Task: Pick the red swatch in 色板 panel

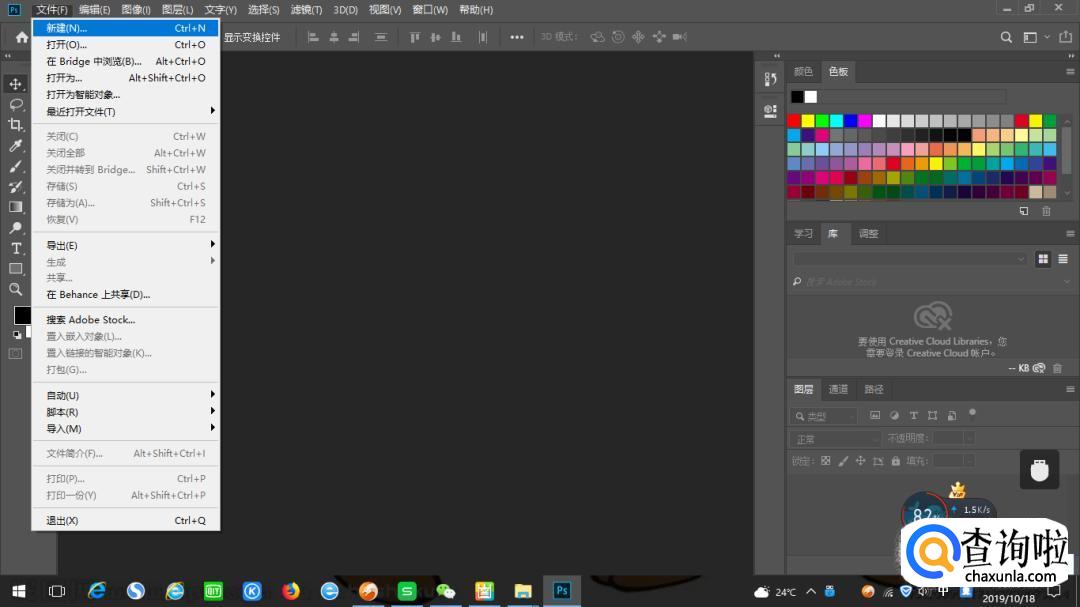Action: 794,121
